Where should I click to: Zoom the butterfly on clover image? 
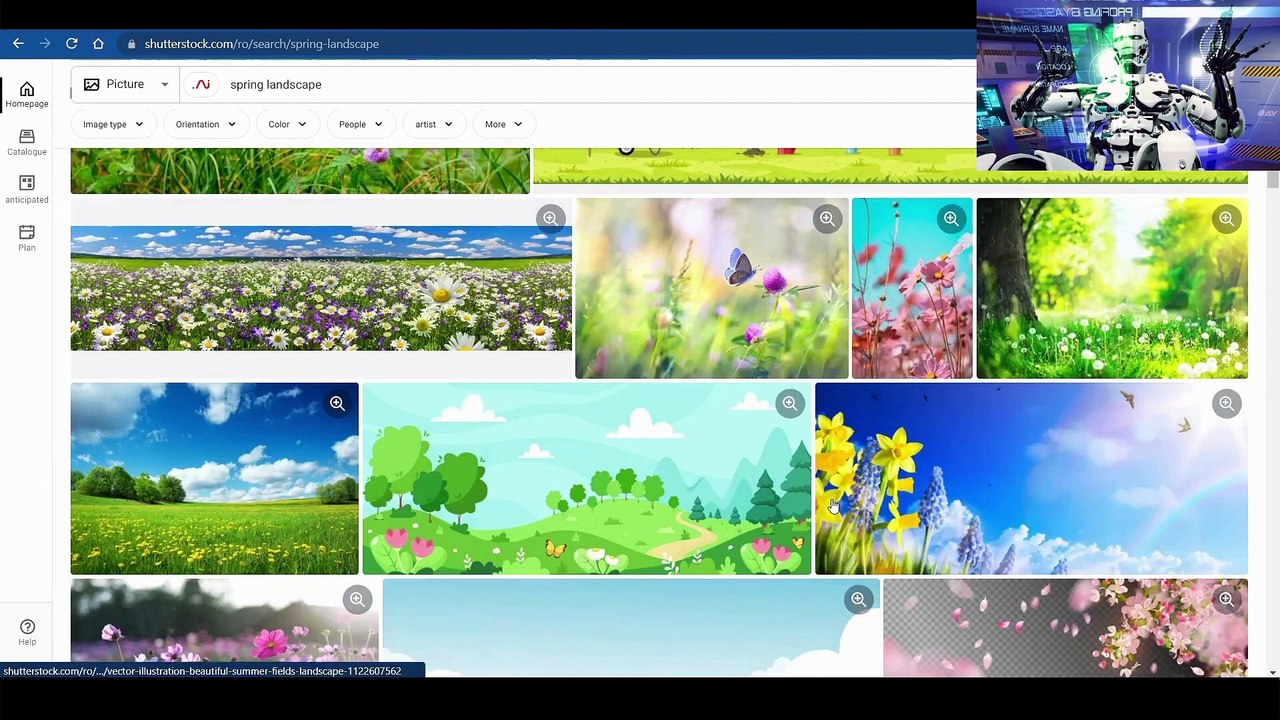[827, 219]
